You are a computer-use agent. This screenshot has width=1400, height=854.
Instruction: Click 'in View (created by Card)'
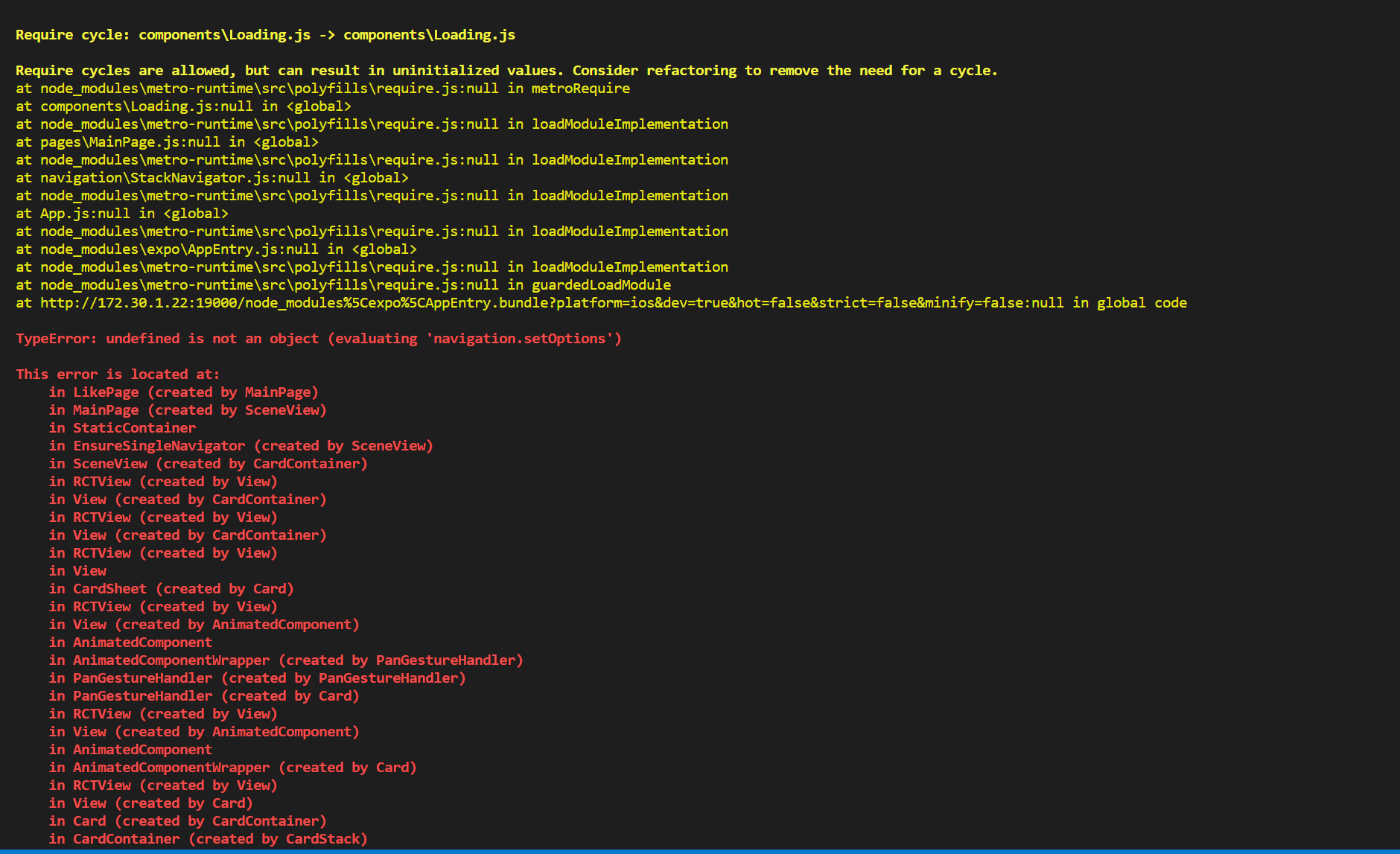(x=151, y=803)
